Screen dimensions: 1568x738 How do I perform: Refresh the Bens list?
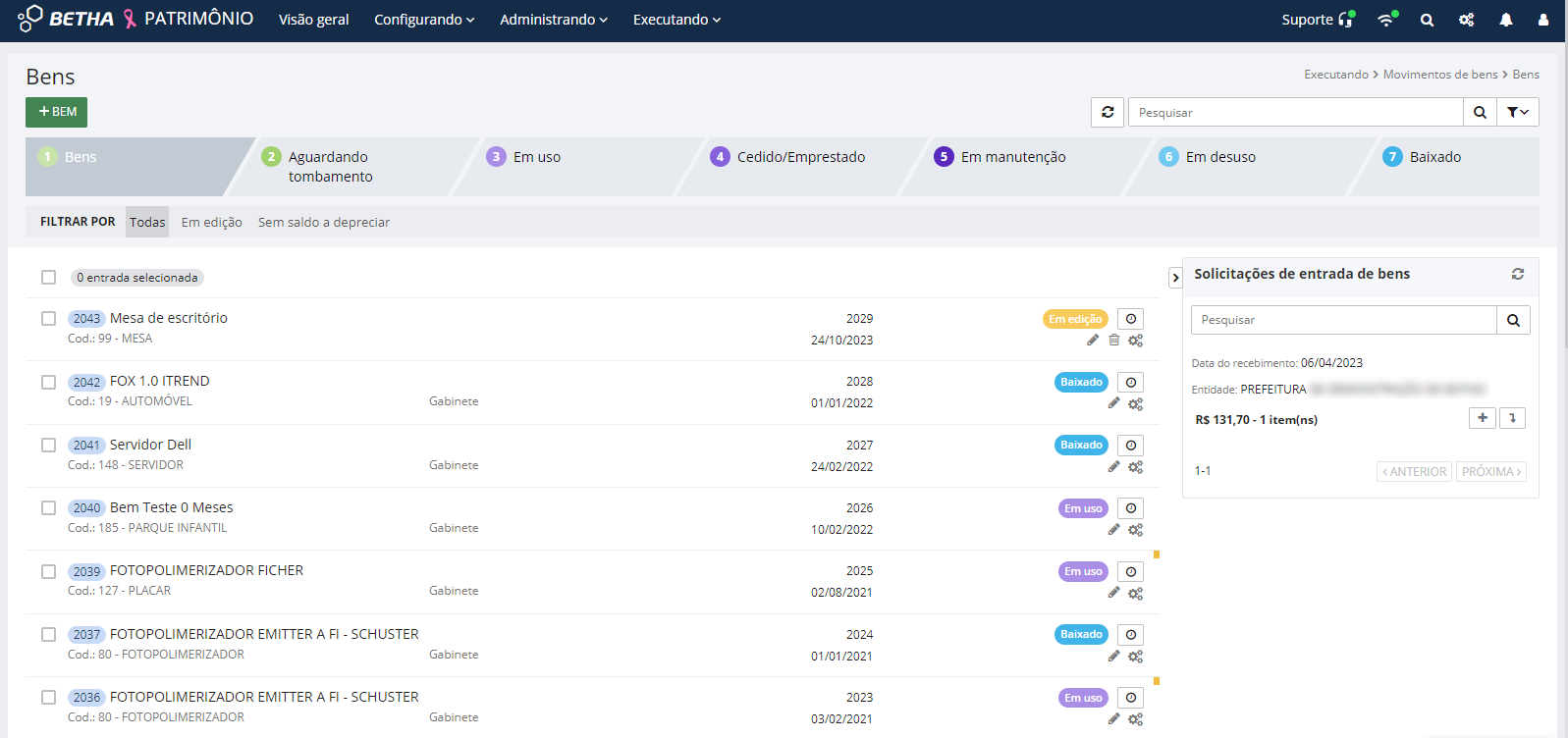coord(1108,112)
